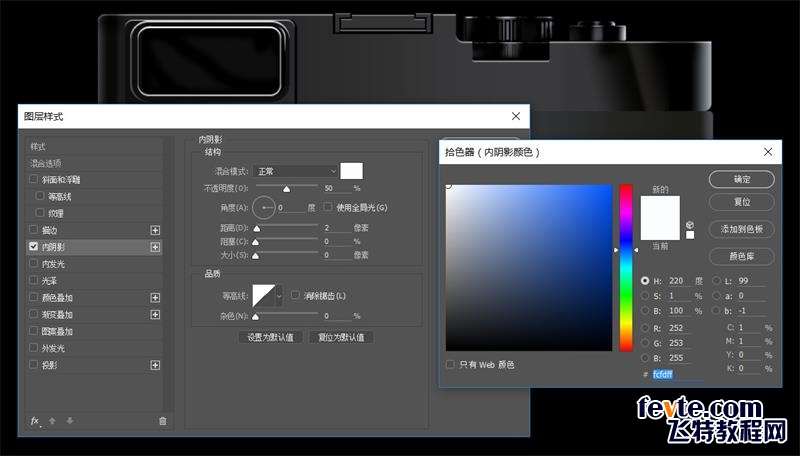Click the inner shadow color swatch
The image size is (800, 456).
[x=352, y=171]
